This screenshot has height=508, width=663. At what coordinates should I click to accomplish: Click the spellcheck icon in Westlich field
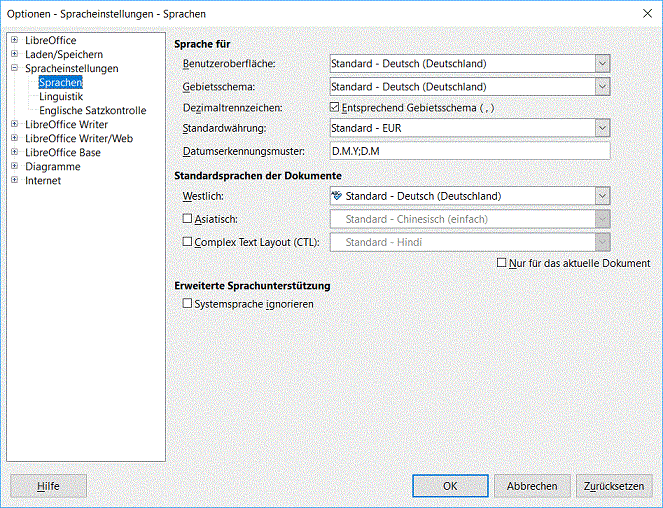337,196
